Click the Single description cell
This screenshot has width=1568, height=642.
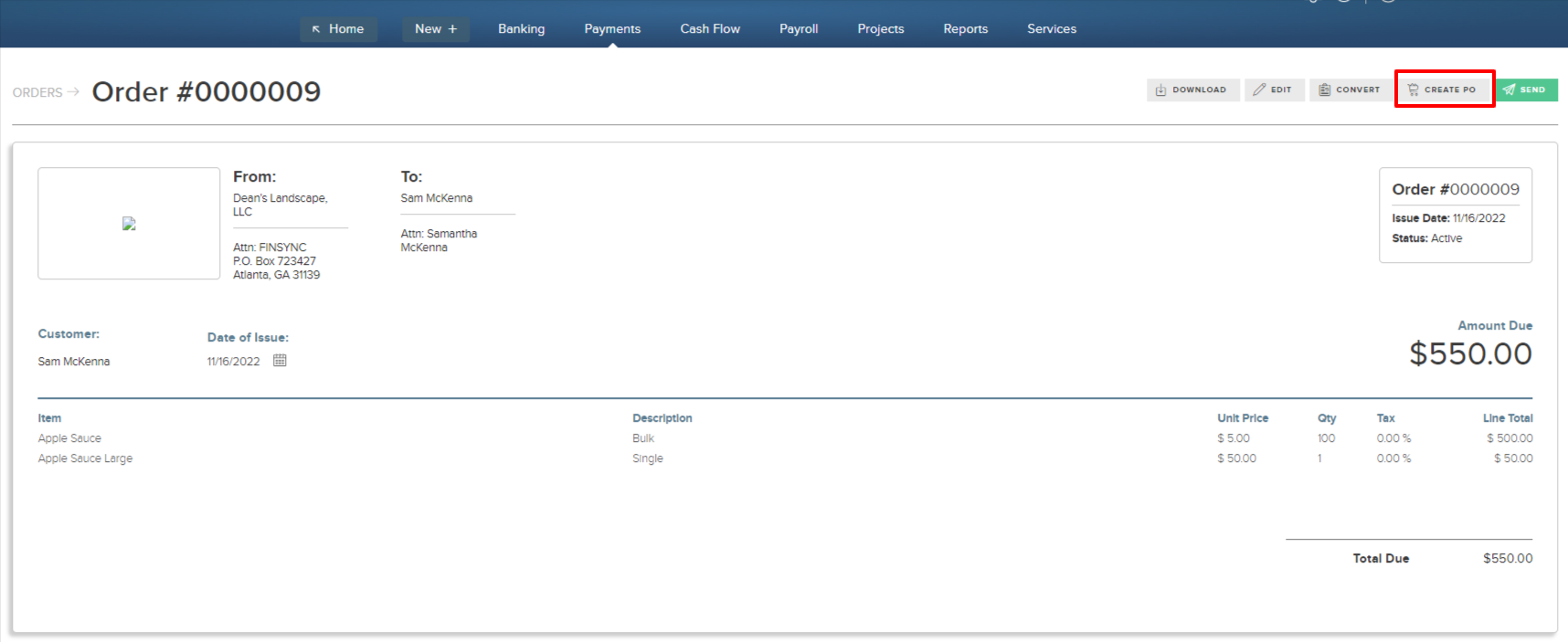pos(648,458)
